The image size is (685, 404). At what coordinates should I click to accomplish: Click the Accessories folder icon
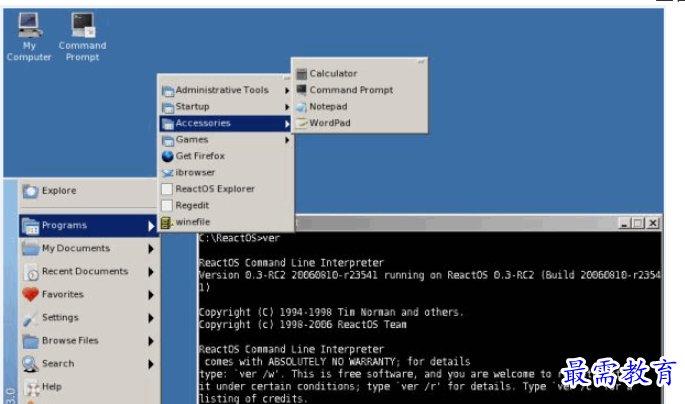168,124
